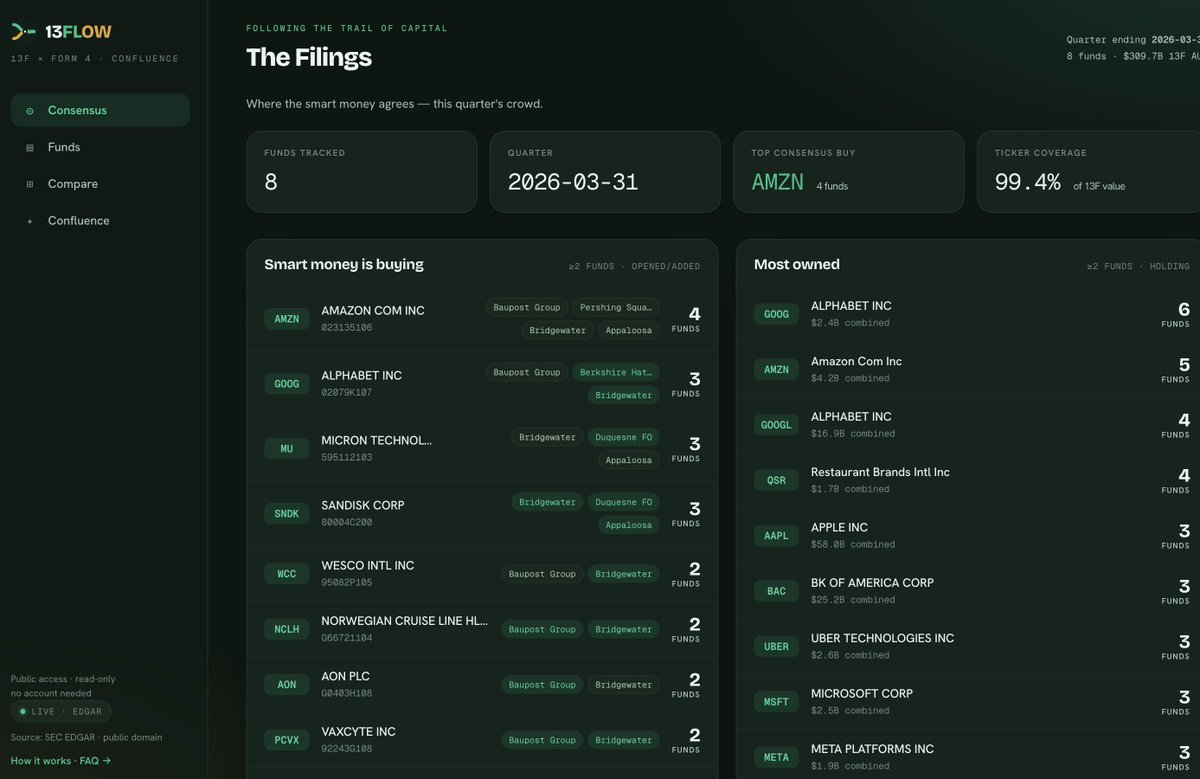This screenshot has height=779, width=1200.
Task: Click the MU ticker badge
Action: pyautogui.click(x=287, y=449)
